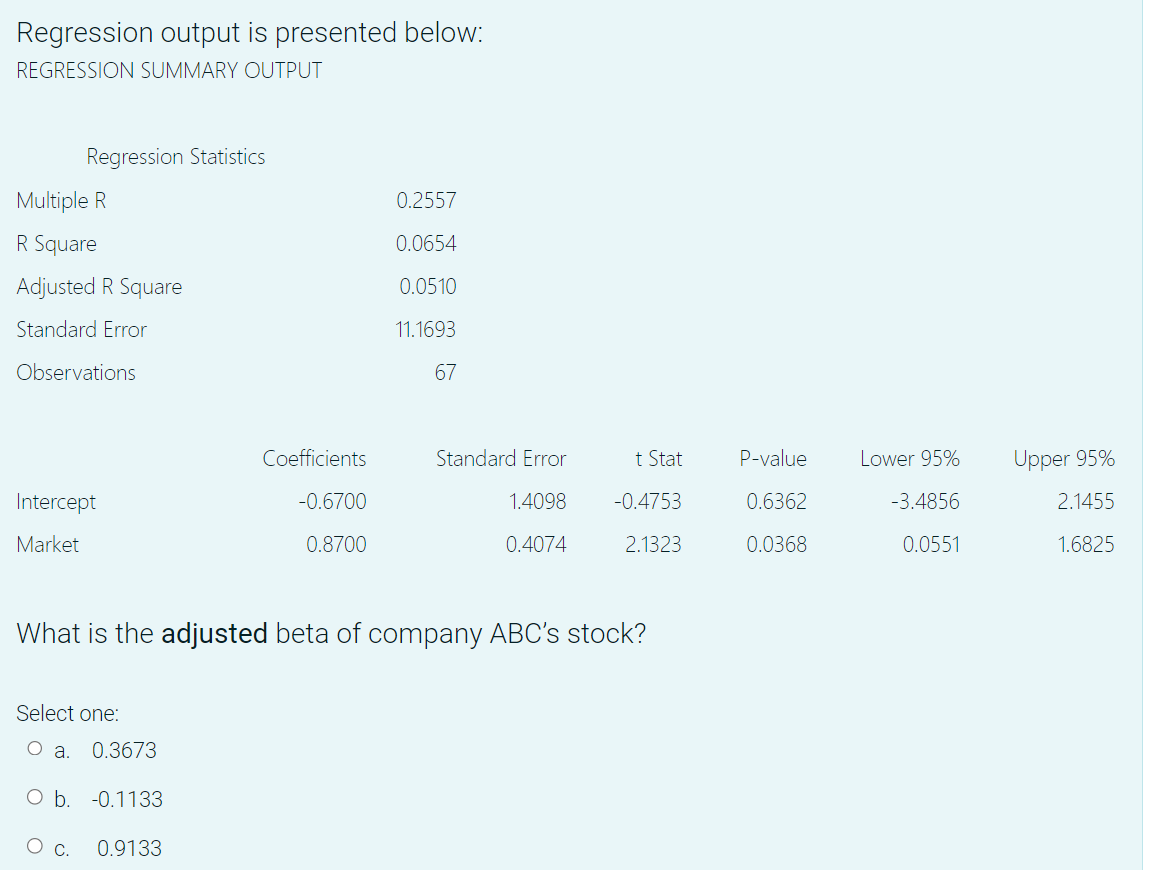Screen dimensions: 1162x870
Task: Click the R Square value 0.0654
Action: (x=427, y=243)
